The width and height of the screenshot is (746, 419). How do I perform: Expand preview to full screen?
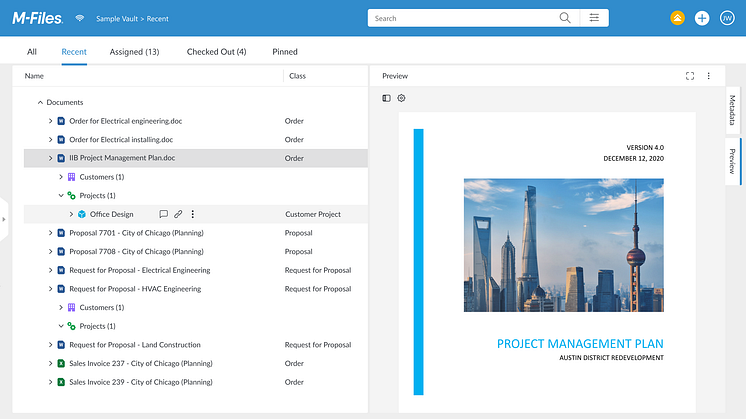coord(690,76)
